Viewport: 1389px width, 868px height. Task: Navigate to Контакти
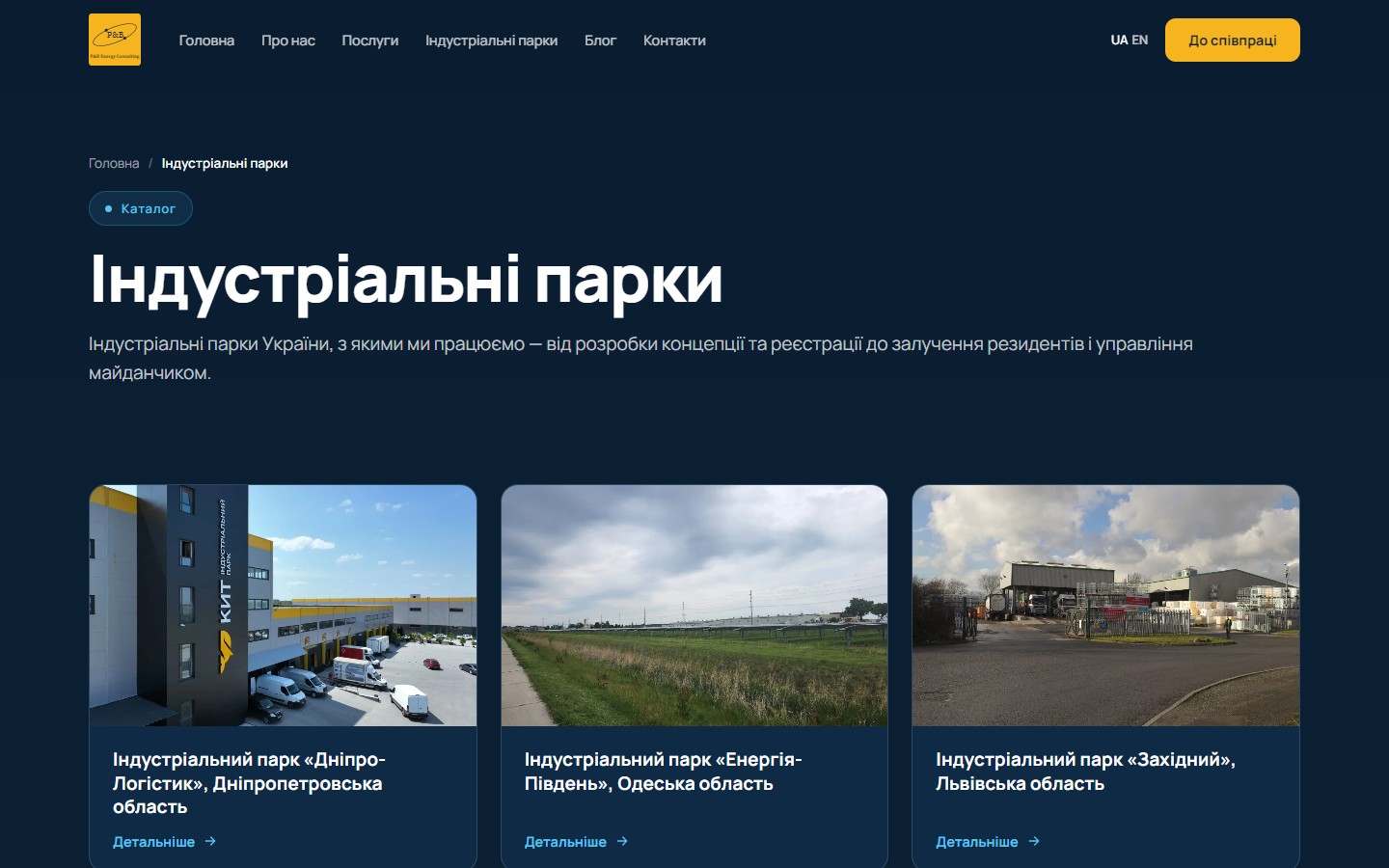point(674,41)
